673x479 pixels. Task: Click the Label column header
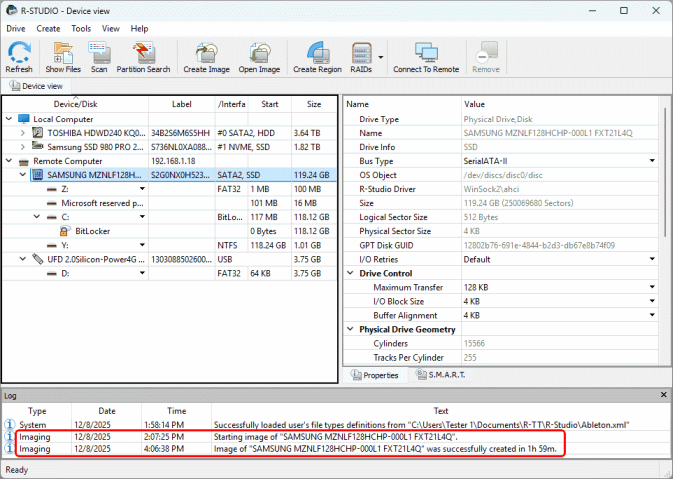(181, 104)
